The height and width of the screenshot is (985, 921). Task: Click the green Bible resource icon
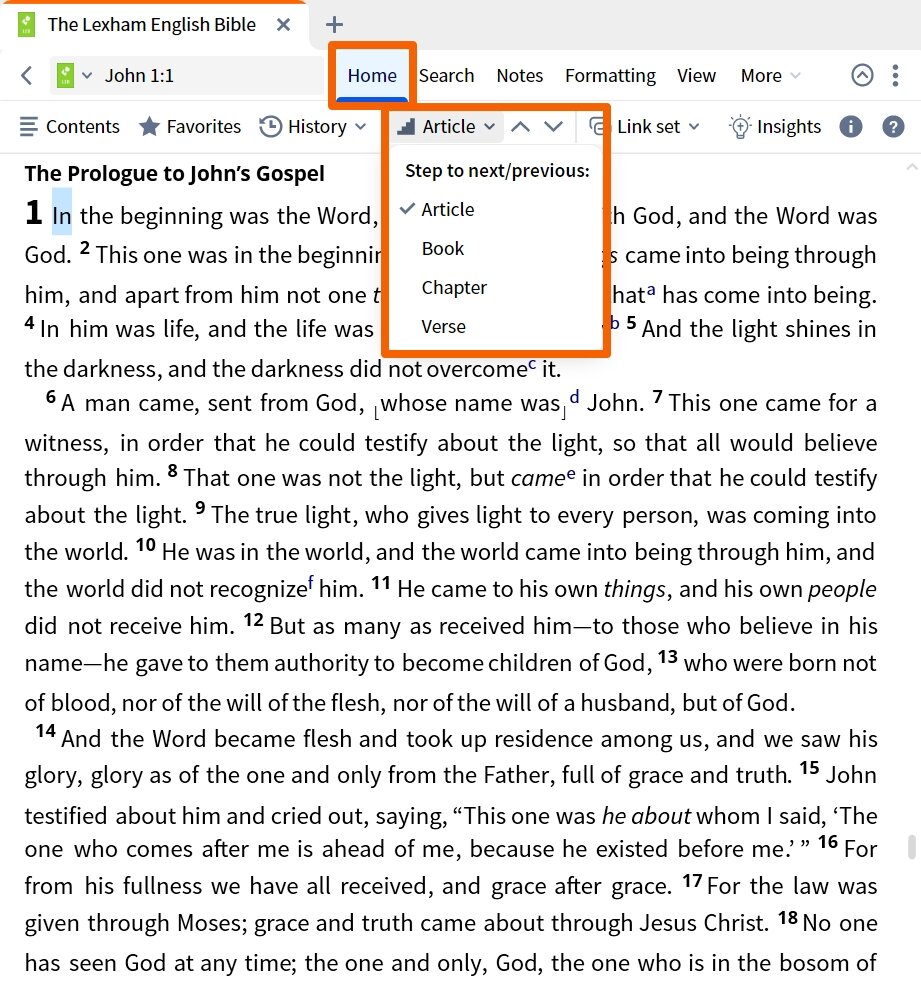65,76
